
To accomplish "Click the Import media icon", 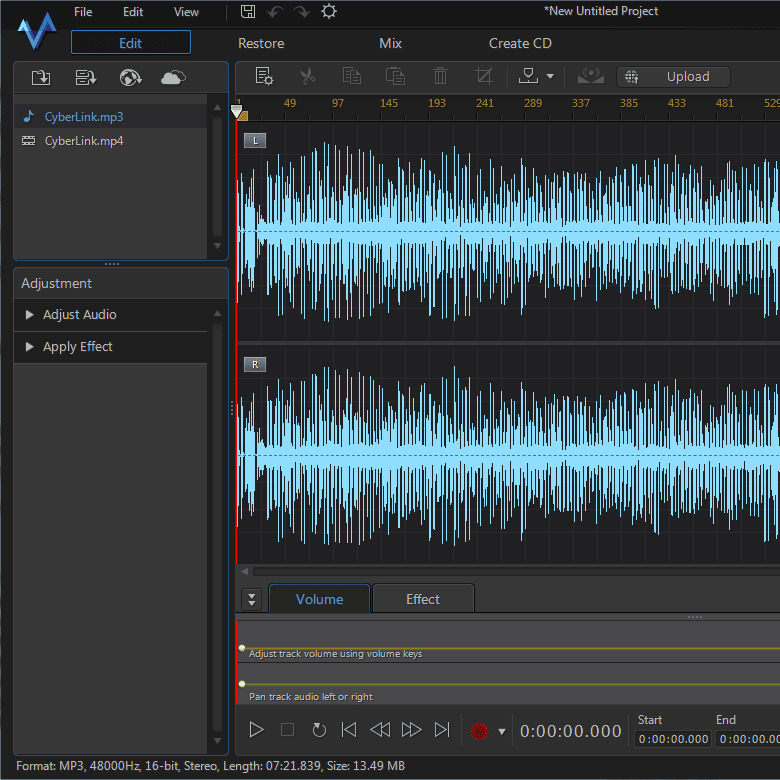I will pos(41,78).
